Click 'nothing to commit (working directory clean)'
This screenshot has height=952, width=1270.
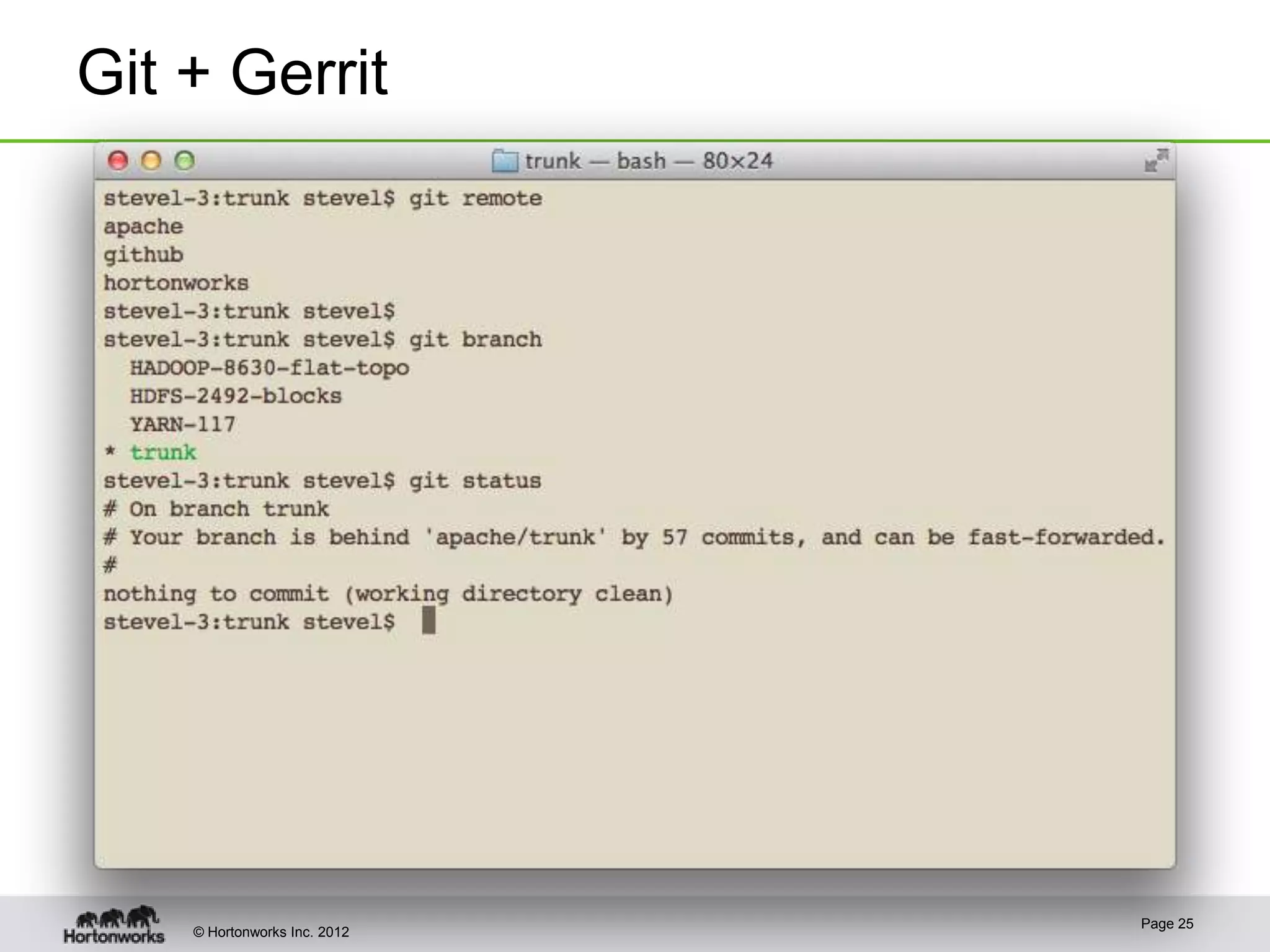(389, 594)
